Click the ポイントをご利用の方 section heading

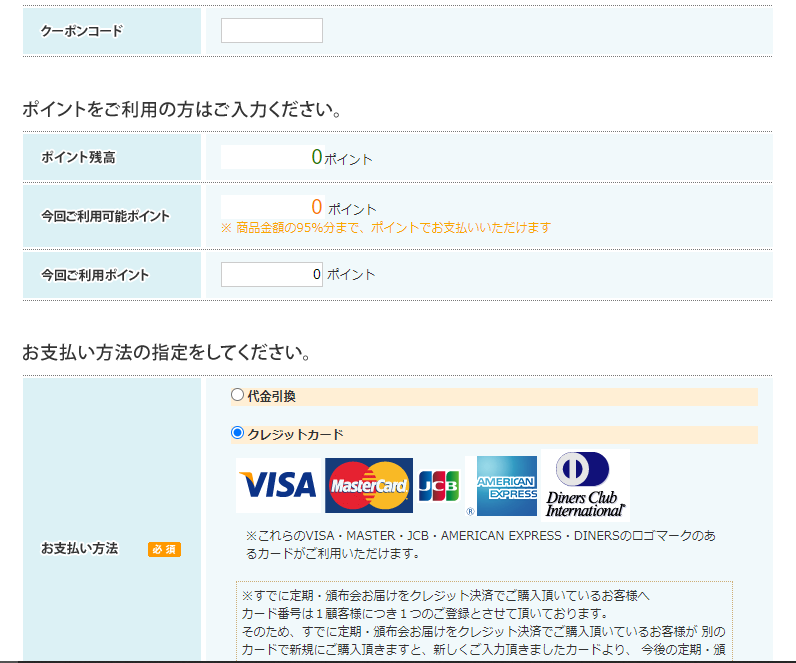click(x=183, y=109)
